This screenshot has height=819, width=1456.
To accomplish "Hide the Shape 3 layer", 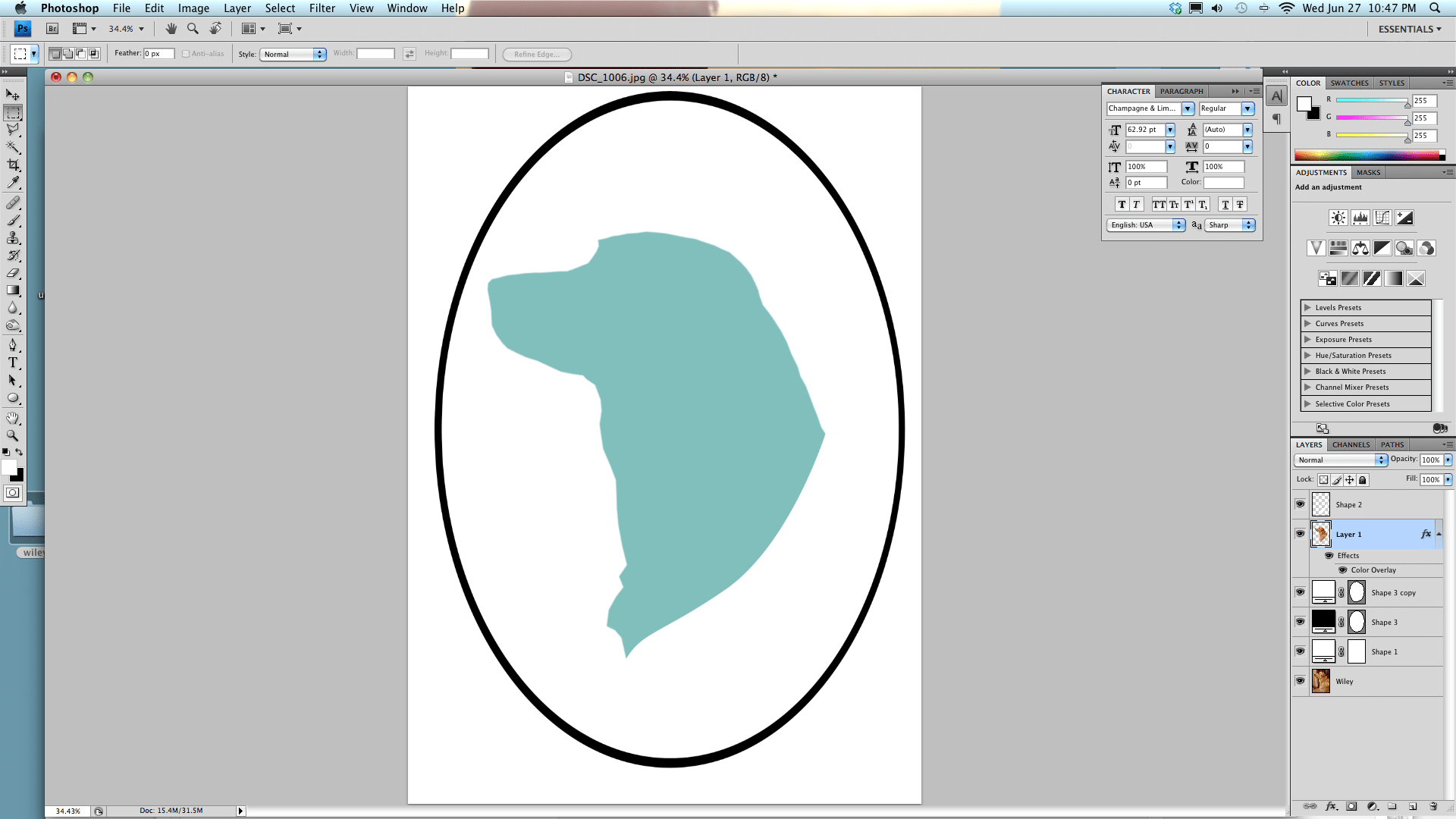I will point(1300,622).
